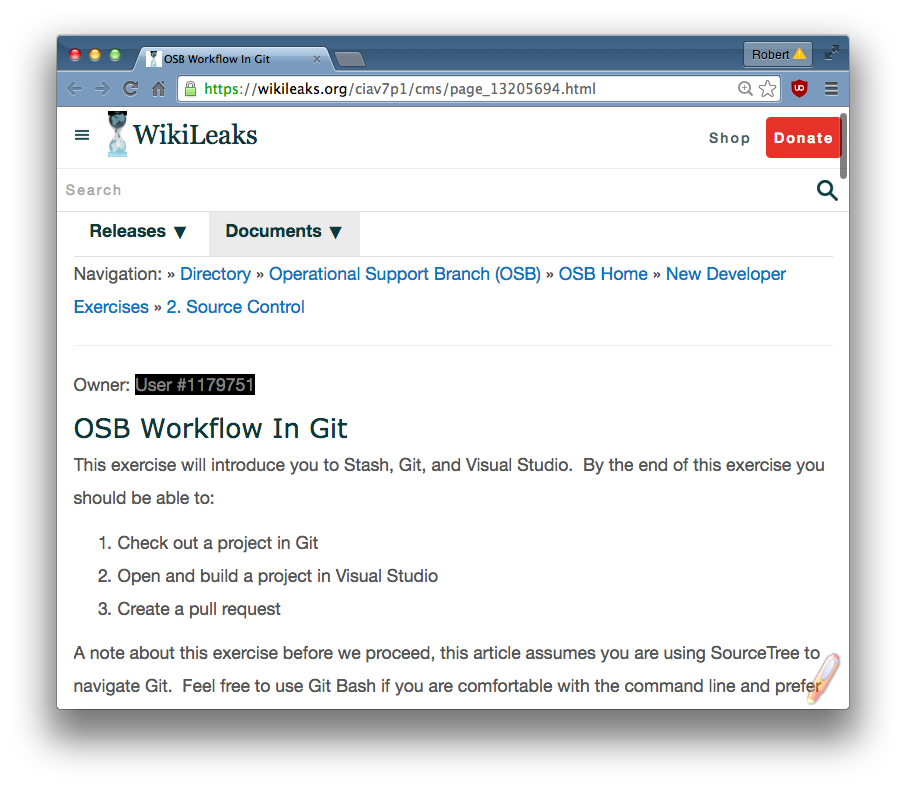Image resolution: width=906 pixels, height=788 pixels.
Task: Click the WikiLeaks hourglass logo
Action: [x=117, y=134]
